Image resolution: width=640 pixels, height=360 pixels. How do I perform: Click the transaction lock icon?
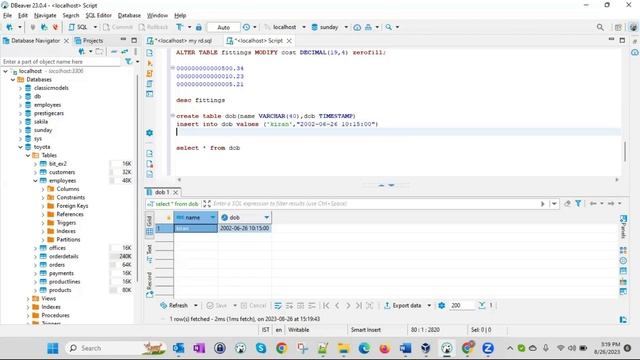click(199, 27)
